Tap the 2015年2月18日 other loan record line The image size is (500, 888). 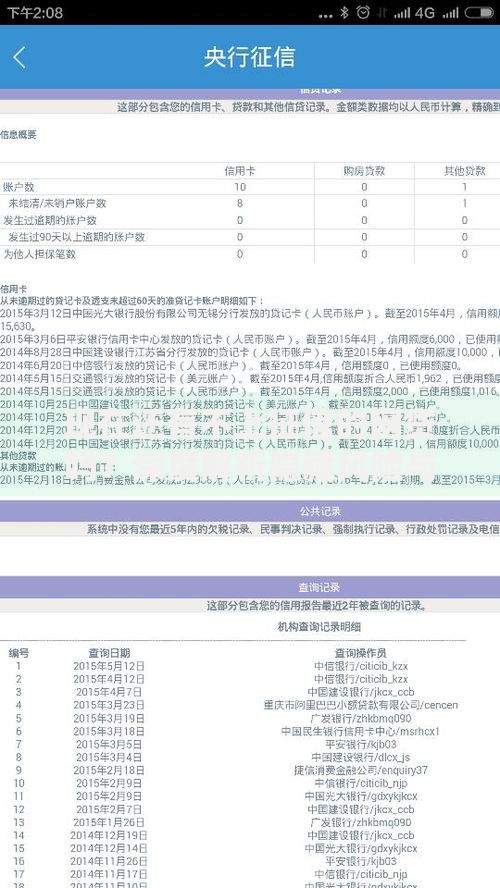(x=250, y=480)
